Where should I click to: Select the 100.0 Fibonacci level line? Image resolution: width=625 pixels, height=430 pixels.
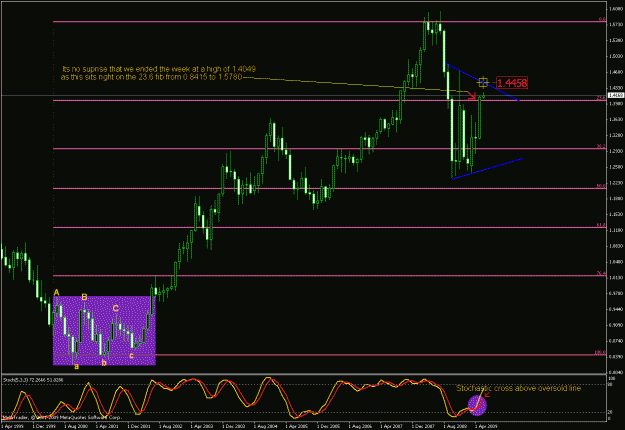coord(330,355)
